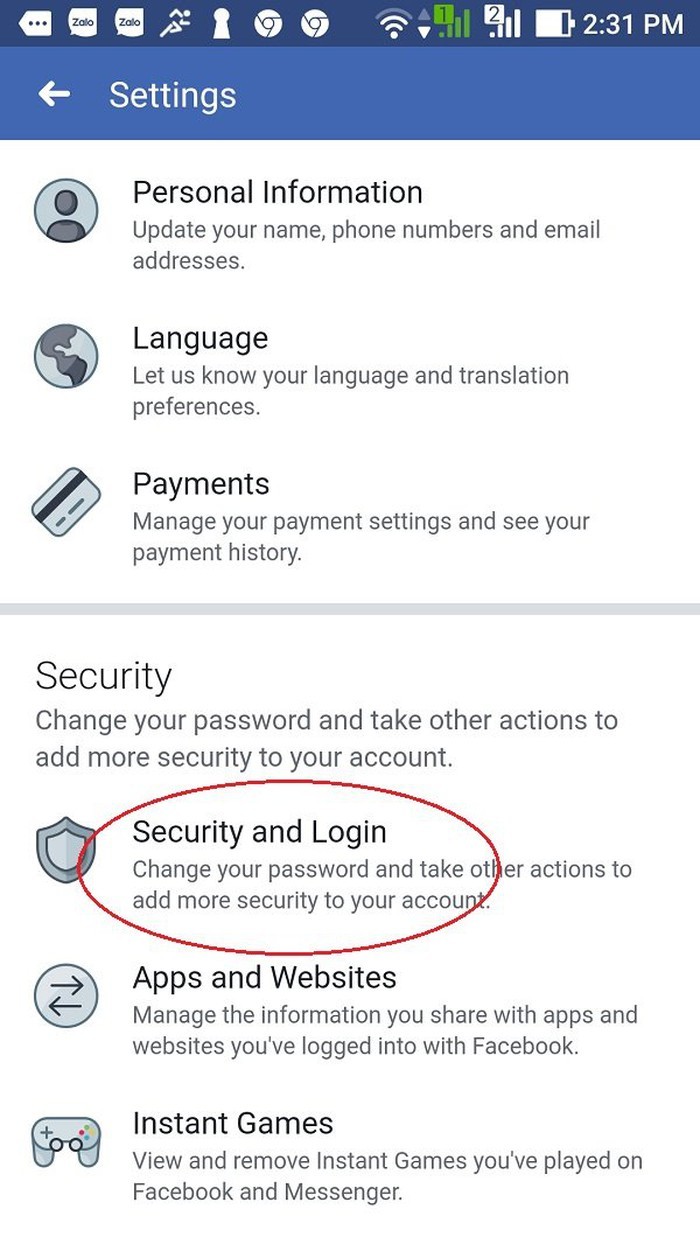Choose Apps and Websites title

(x=264, y=977)
